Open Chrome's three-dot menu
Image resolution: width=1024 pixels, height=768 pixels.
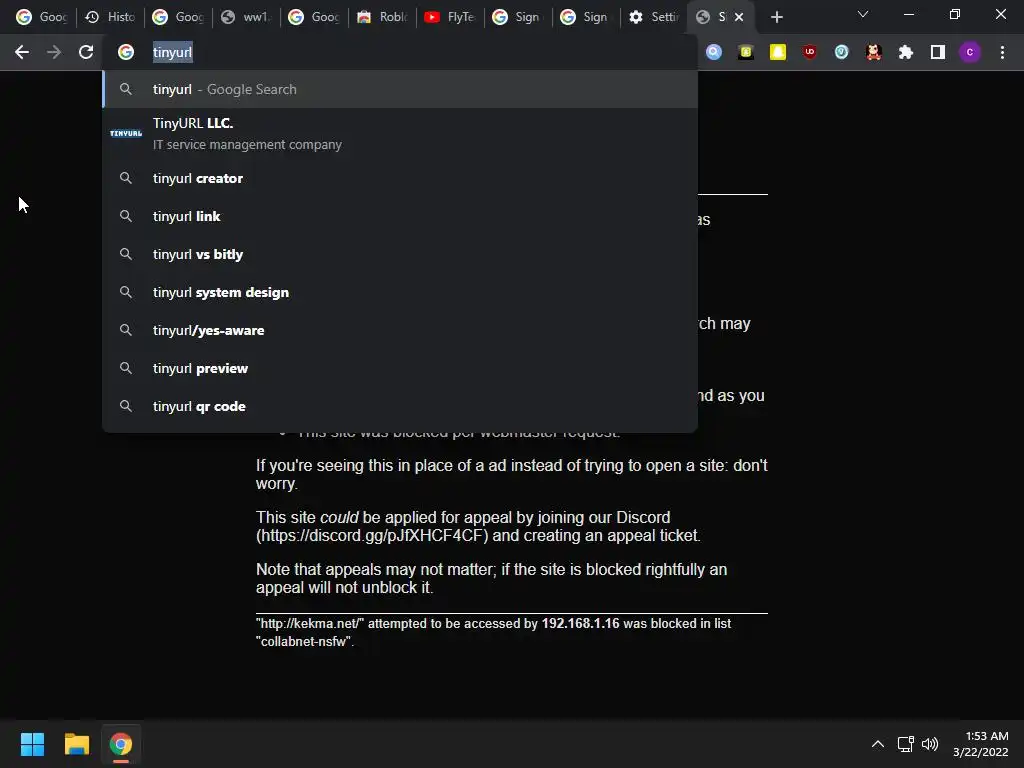pos(1002,52)
